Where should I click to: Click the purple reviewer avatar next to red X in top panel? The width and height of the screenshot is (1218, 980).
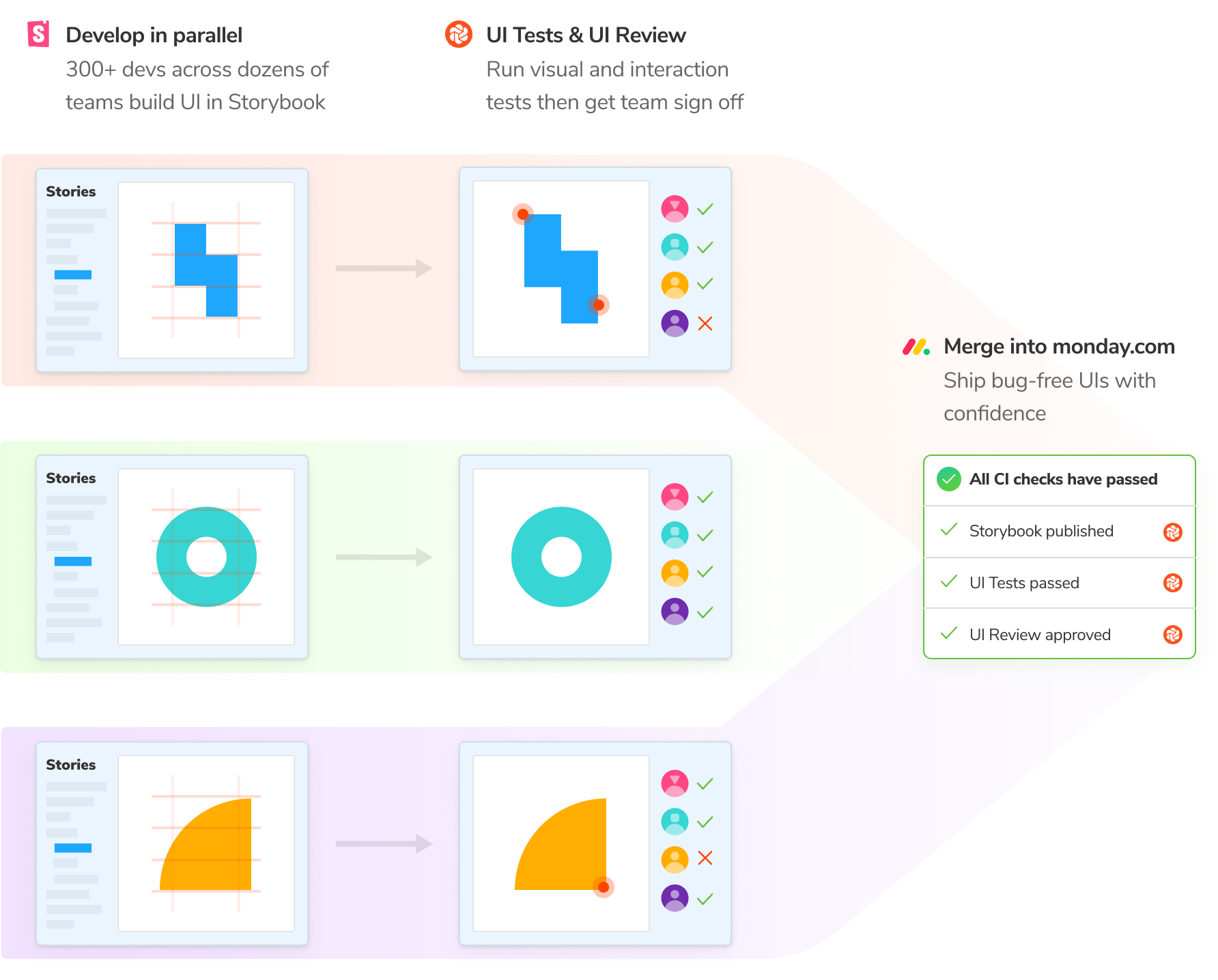coord(675,323)
